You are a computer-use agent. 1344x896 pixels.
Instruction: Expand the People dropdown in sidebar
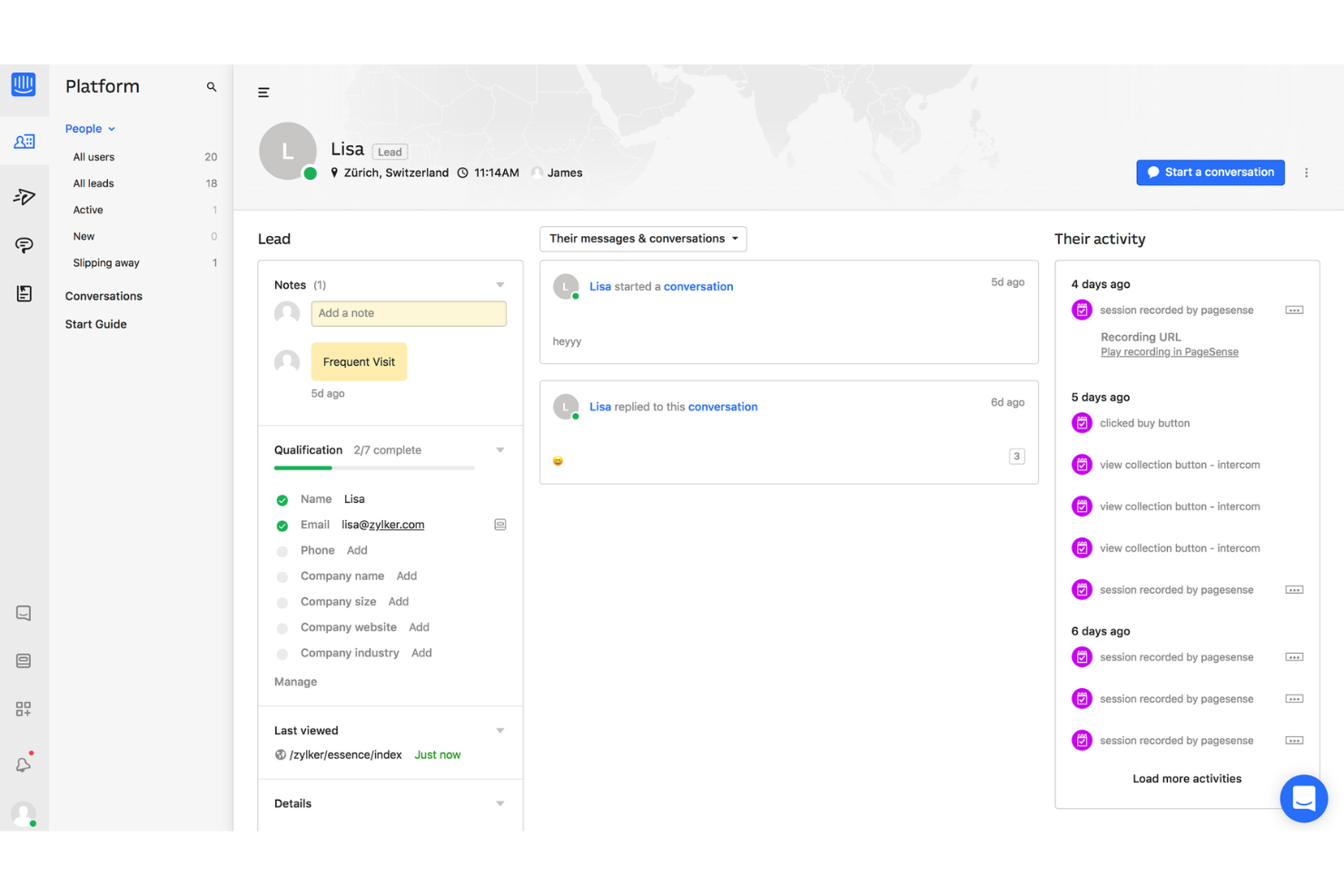[111, 128]
